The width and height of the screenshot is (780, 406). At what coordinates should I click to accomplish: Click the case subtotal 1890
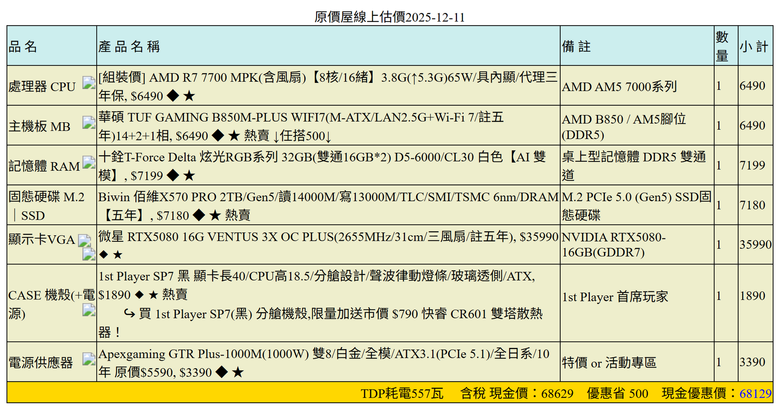pos(752,296)
